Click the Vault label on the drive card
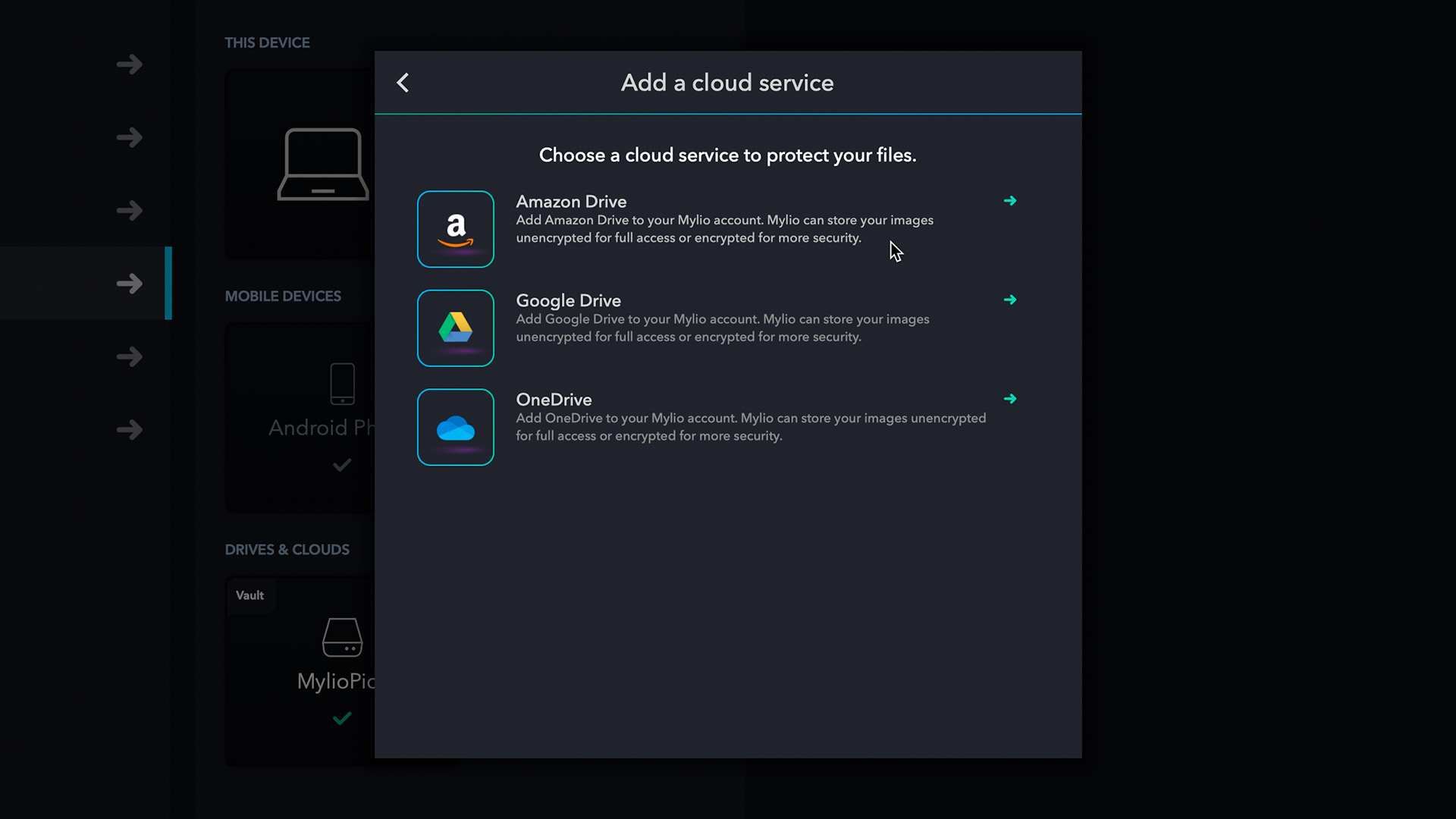1456x819 pixels. [x=249, y=596]
